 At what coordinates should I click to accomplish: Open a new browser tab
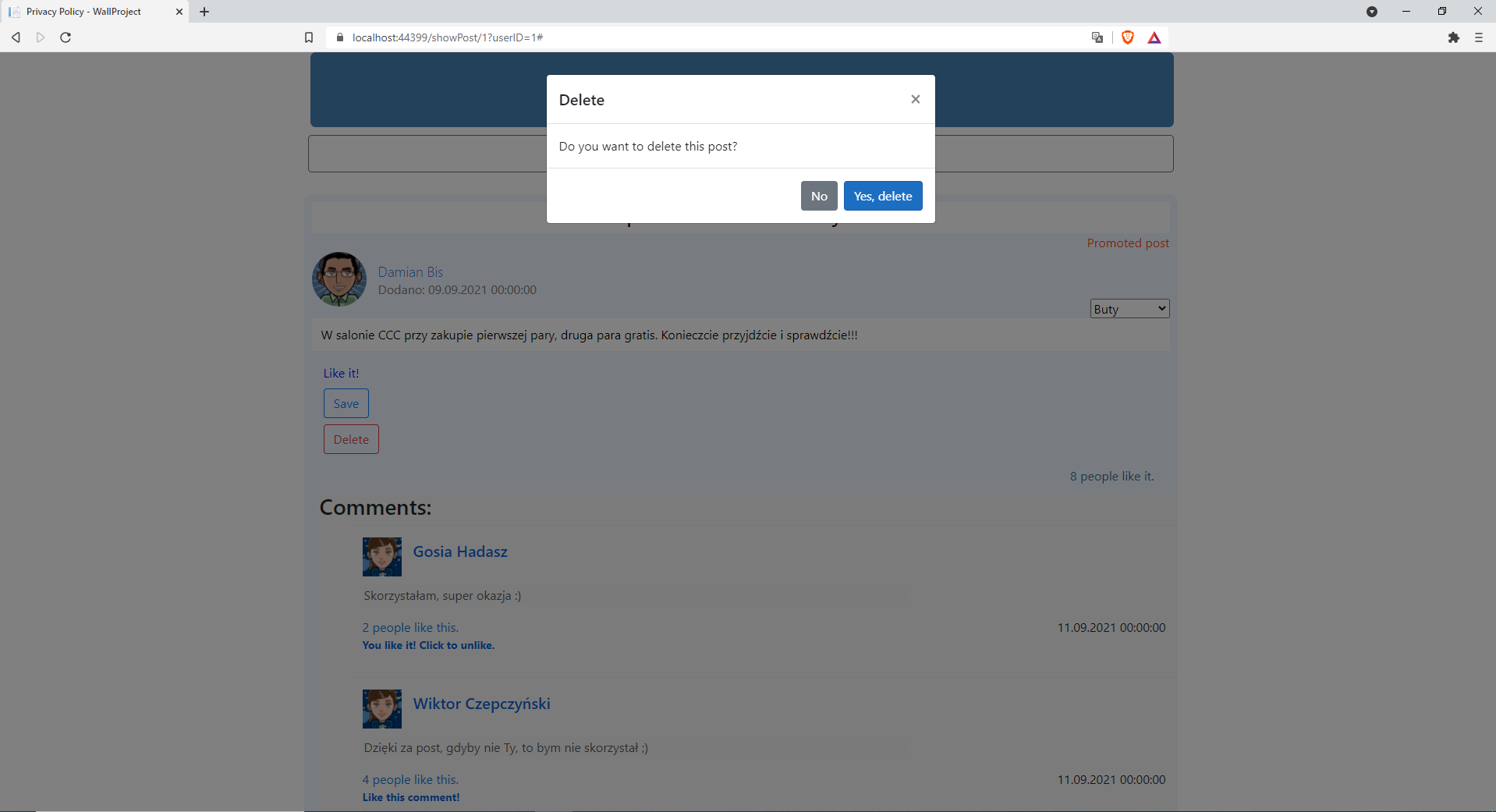click(x=204, y=11)
